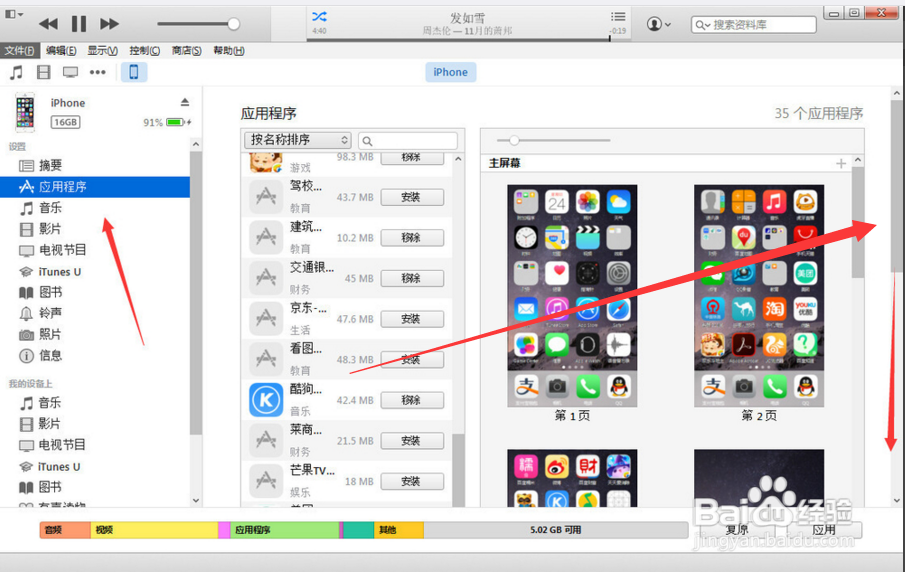Rewind to previous track
Screen dimensions: 905x572
[48, 24]
